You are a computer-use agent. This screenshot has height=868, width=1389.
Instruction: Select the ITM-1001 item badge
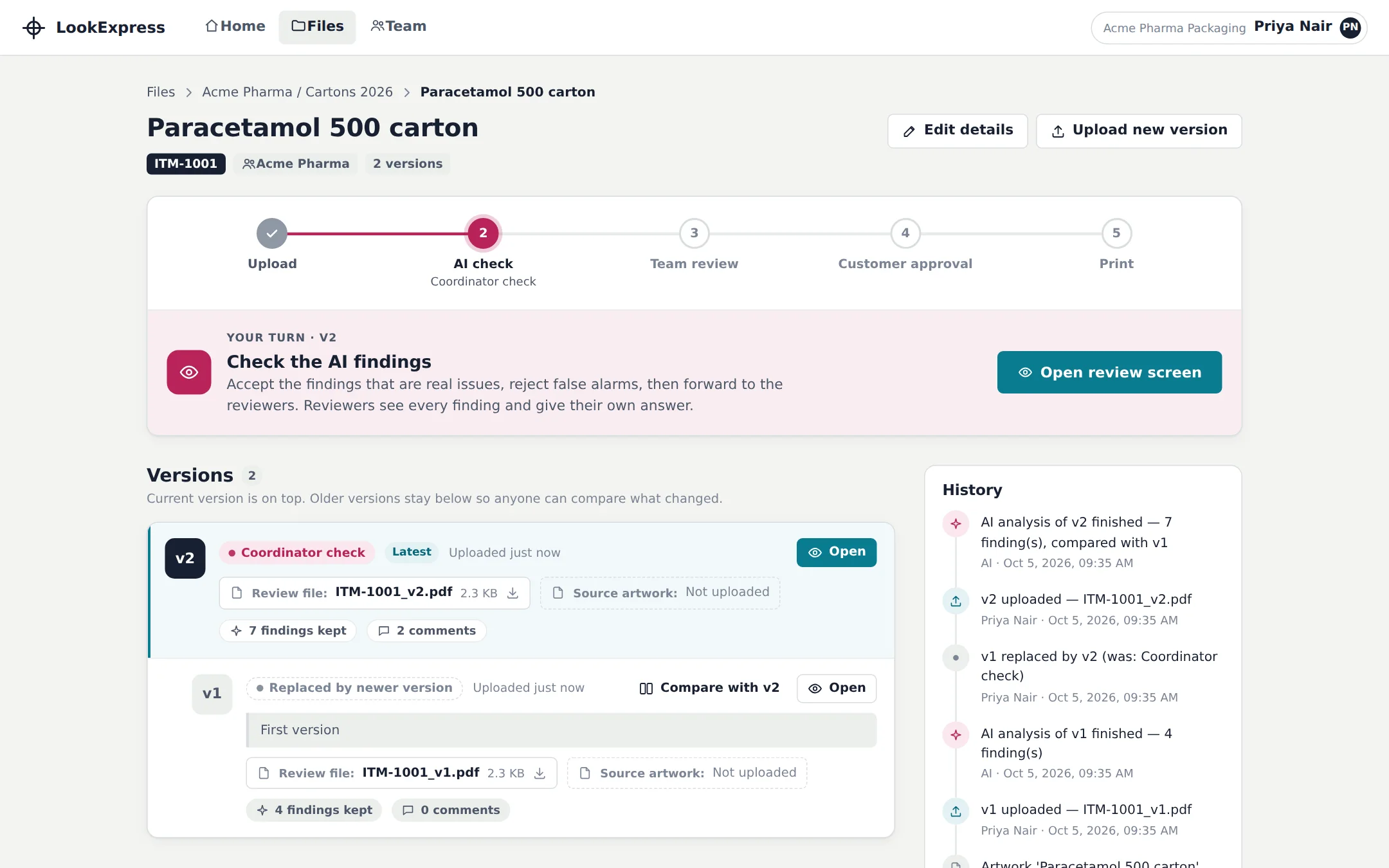pyautogui.click(x=186, y=163)
